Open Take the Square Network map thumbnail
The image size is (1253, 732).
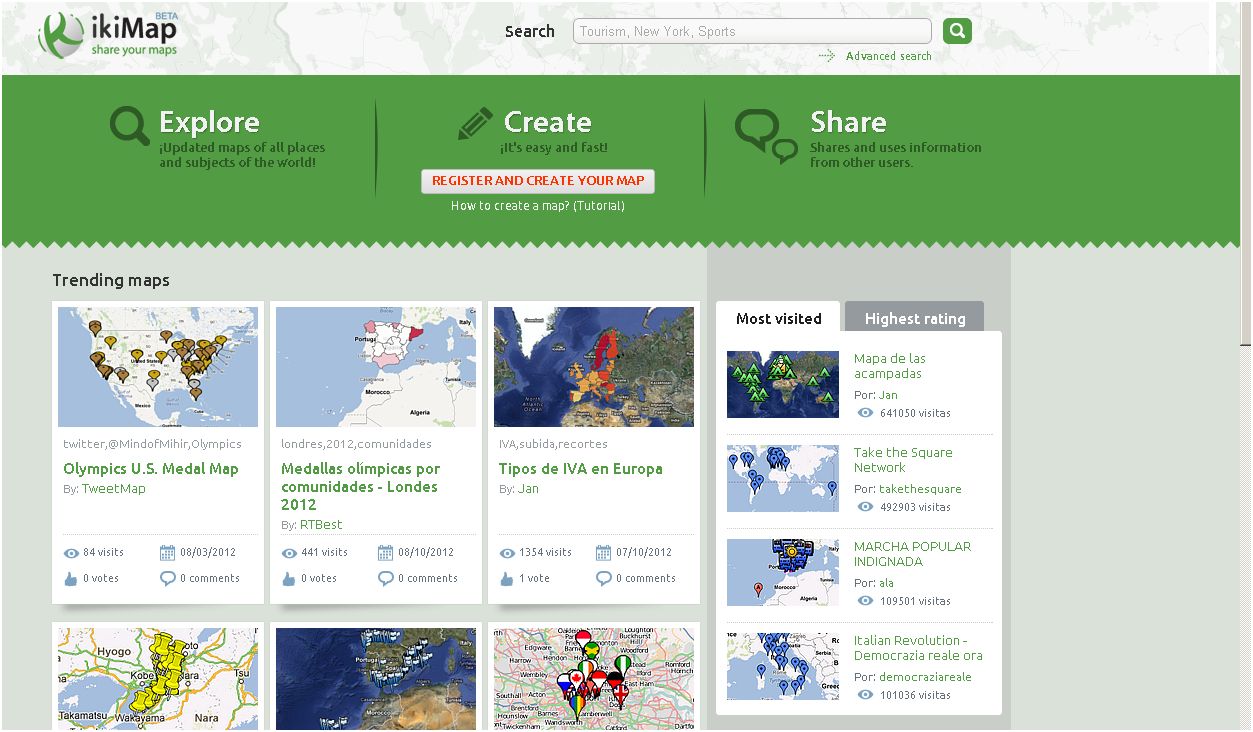(x=782, y=478)
